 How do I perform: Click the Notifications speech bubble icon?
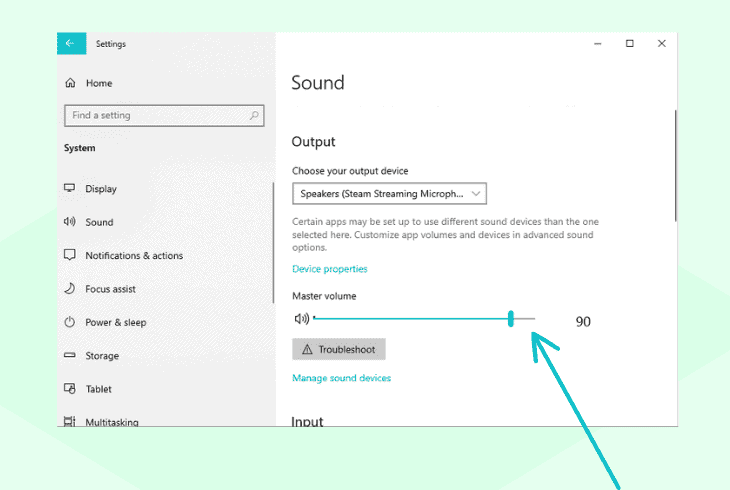click(x=69, y=255)
